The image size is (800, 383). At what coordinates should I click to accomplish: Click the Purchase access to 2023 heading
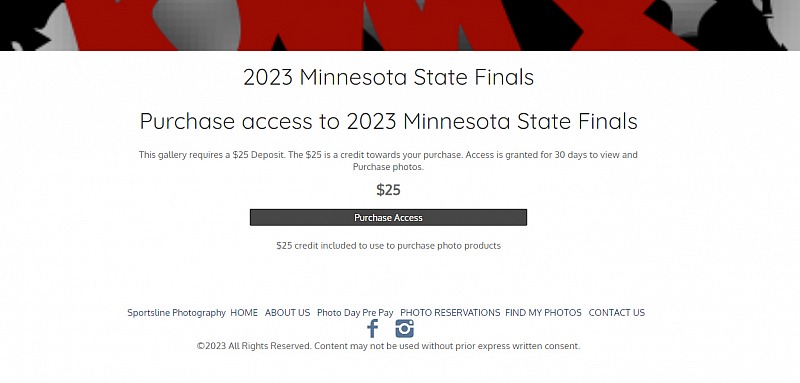[388, 121]
